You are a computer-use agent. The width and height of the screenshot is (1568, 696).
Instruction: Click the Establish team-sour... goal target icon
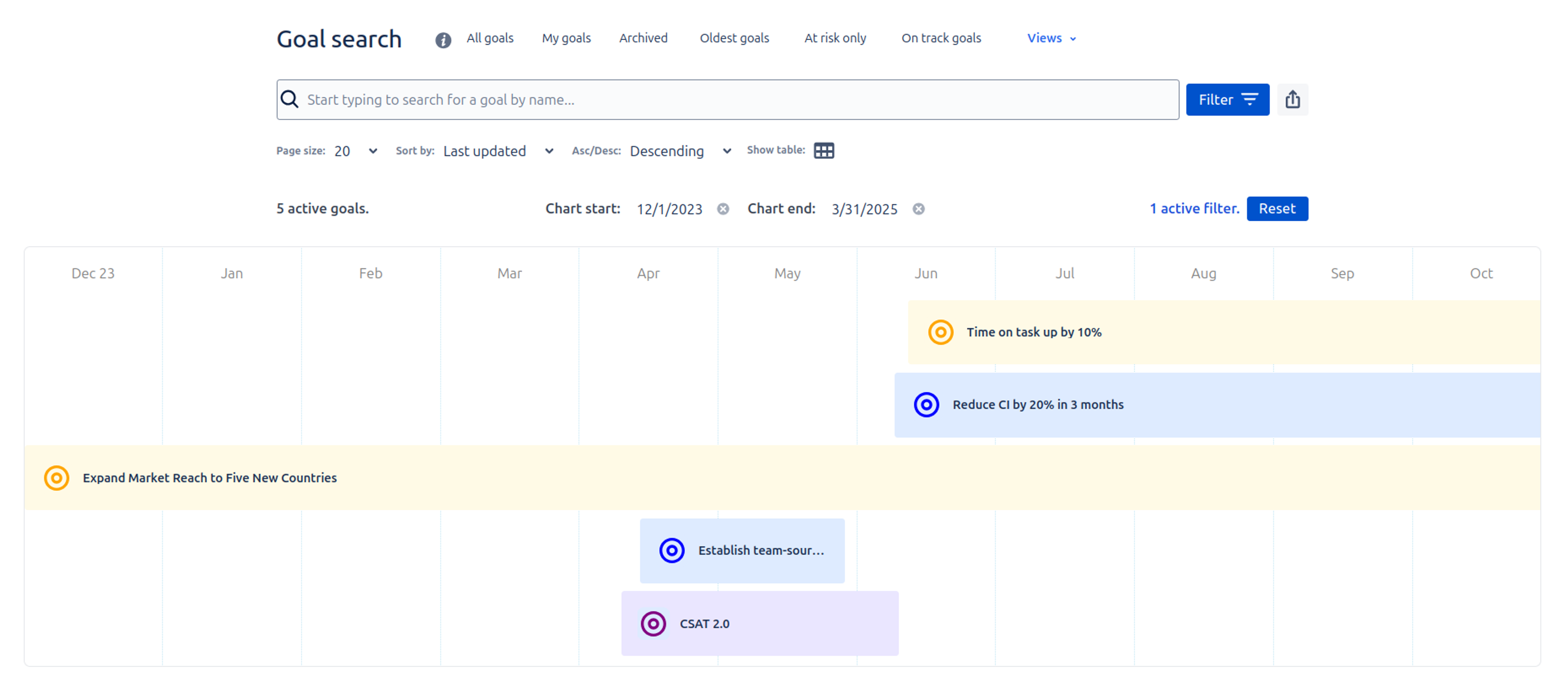pyautogui.click(x=671, y=551)
